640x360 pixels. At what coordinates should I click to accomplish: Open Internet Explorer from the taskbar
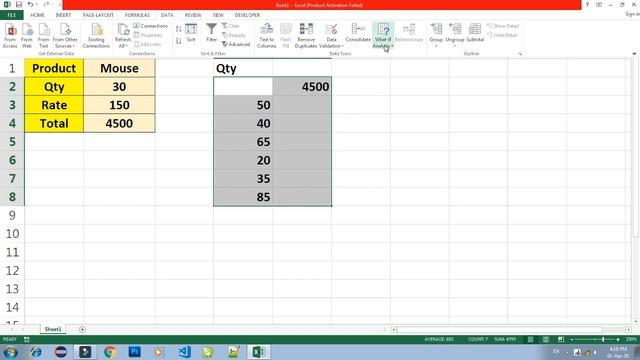coord(36,352)
